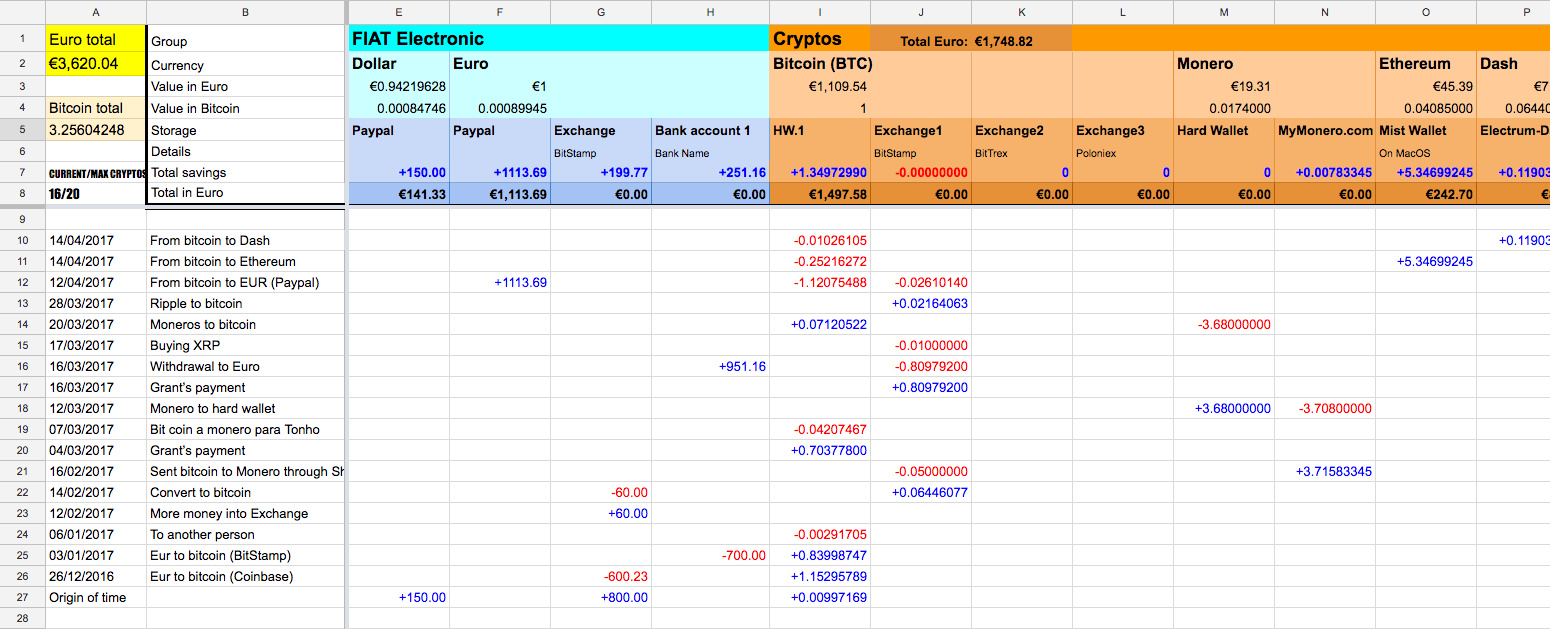The image size is (1550, 629).
Task: Select the row 14 header
Action: (x=22, y=324)
